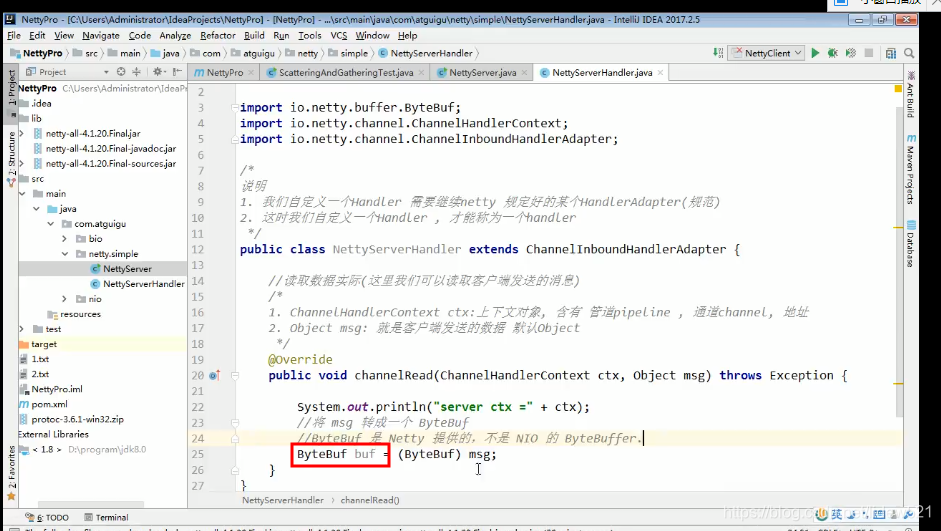Screen dimensions: 941x531
Task: Expand netty-all-4.1.20.Final.jar library
Action: click(22, 133)
